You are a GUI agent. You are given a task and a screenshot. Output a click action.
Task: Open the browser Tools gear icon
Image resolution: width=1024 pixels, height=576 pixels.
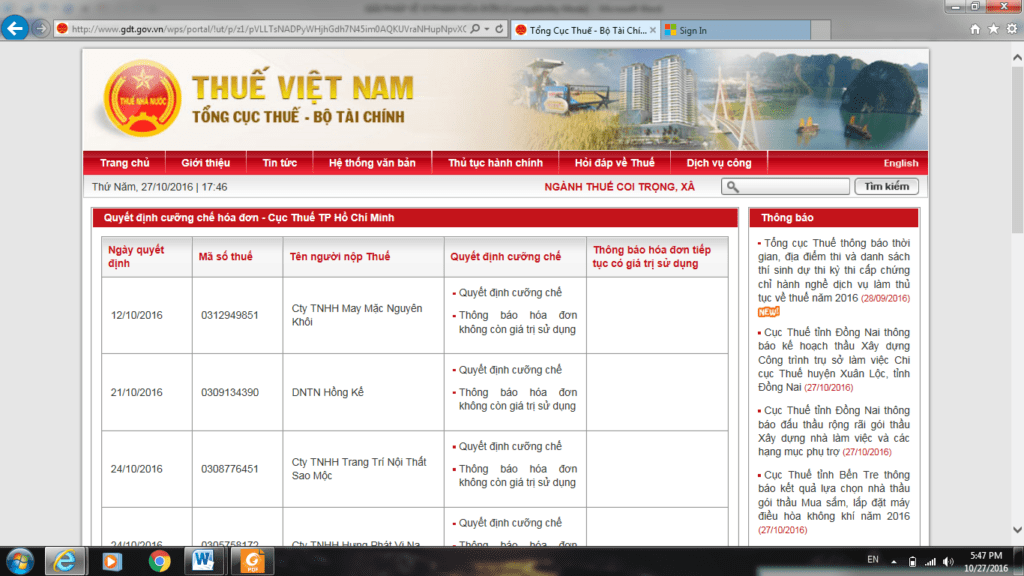tap(1012, 29)
